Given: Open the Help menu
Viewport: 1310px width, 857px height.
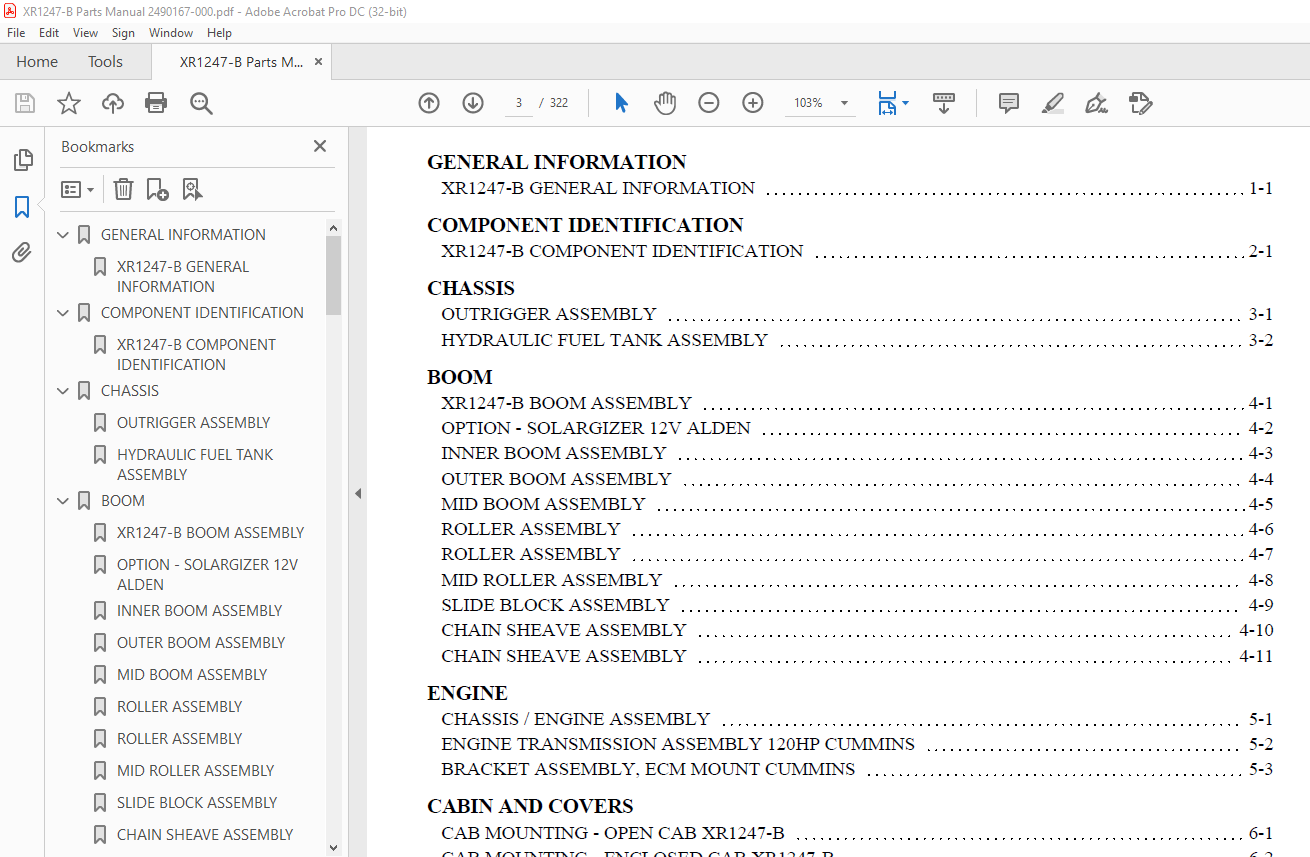Looking at the screenshot, I should pos(219,33).
